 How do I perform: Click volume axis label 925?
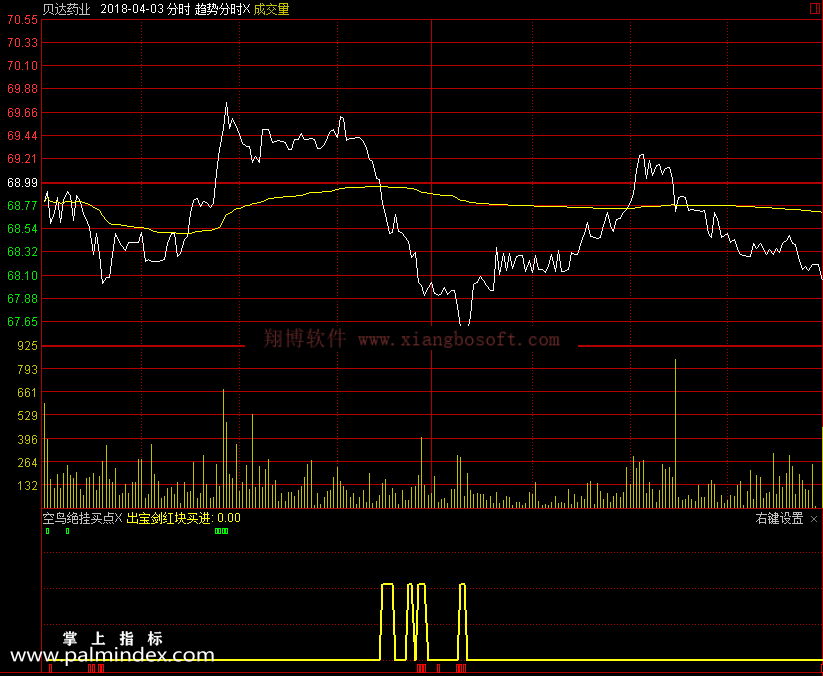pos(27,345)
